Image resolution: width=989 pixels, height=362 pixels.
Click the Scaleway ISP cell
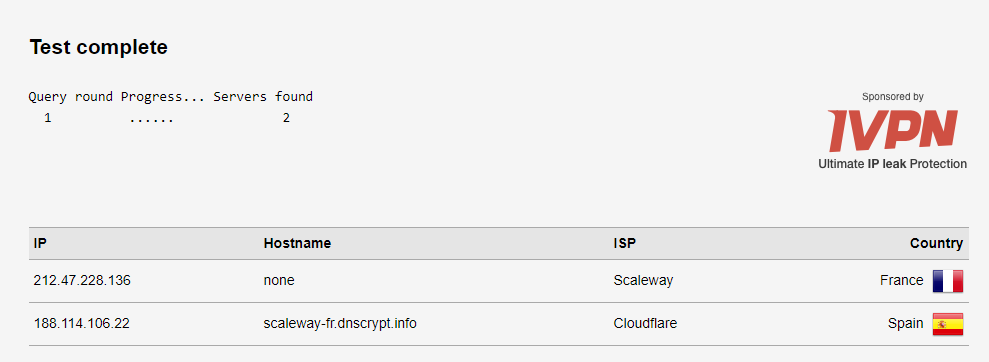pos(643,281)
